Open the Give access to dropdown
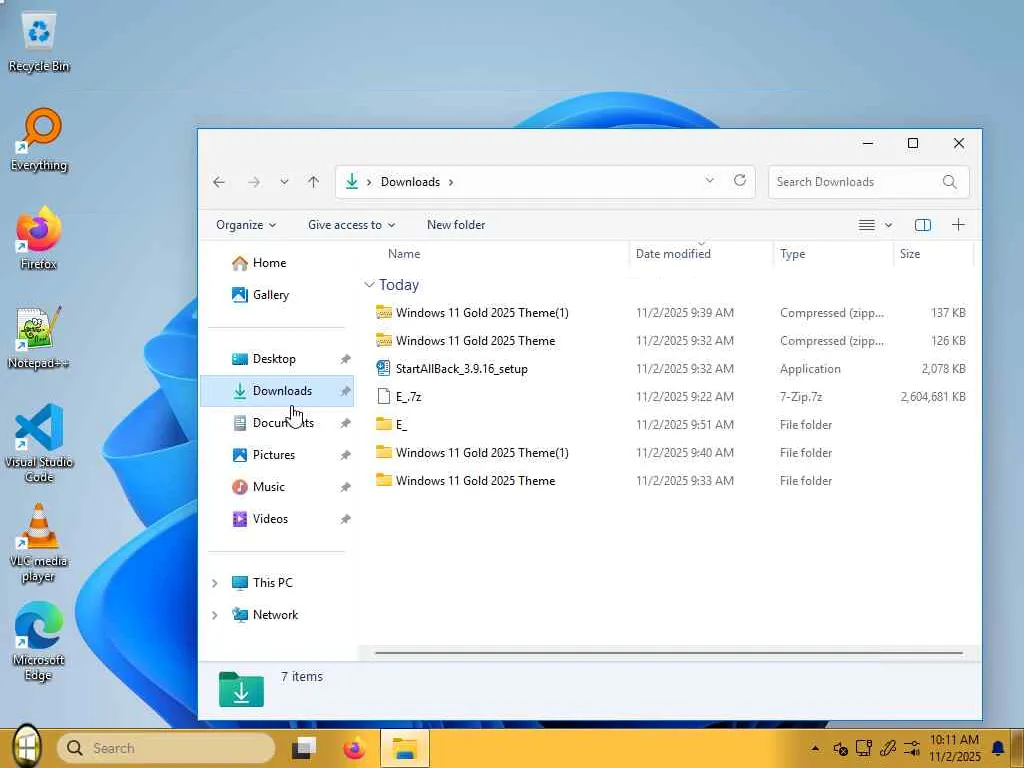 point(351,225)
